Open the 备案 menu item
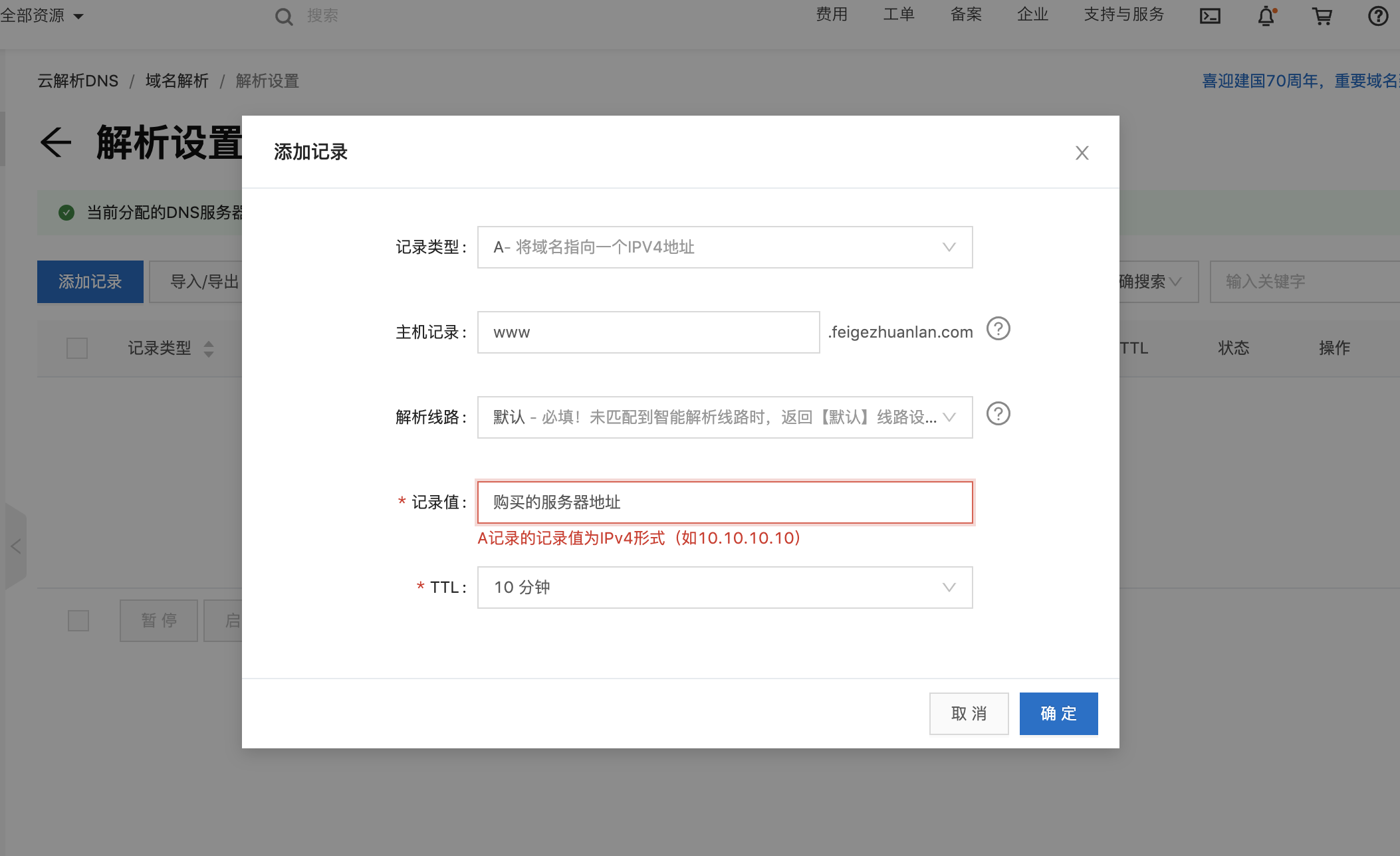The image size is (1400, 856). [x=965, y=15]
